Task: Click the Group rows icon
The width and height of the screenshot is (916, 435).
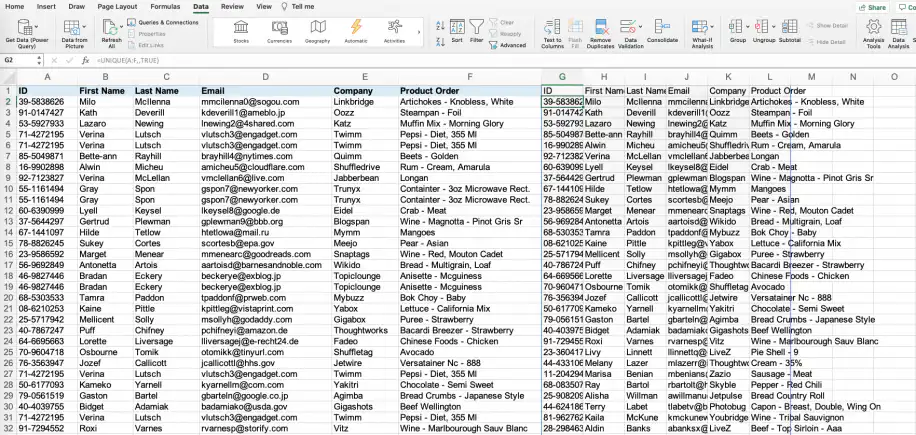Action: [735, 26]
